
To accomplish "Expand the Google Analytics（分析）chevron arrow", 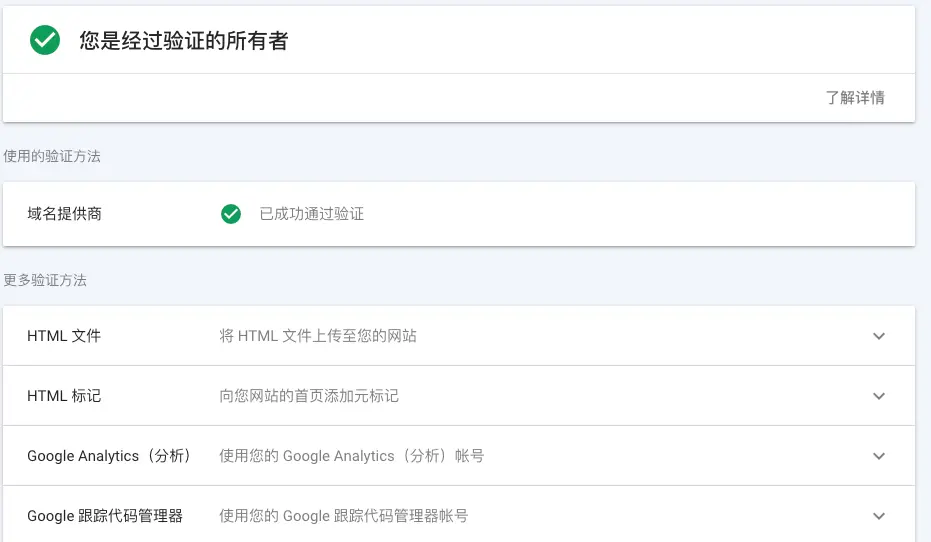I will click(879, 456).
